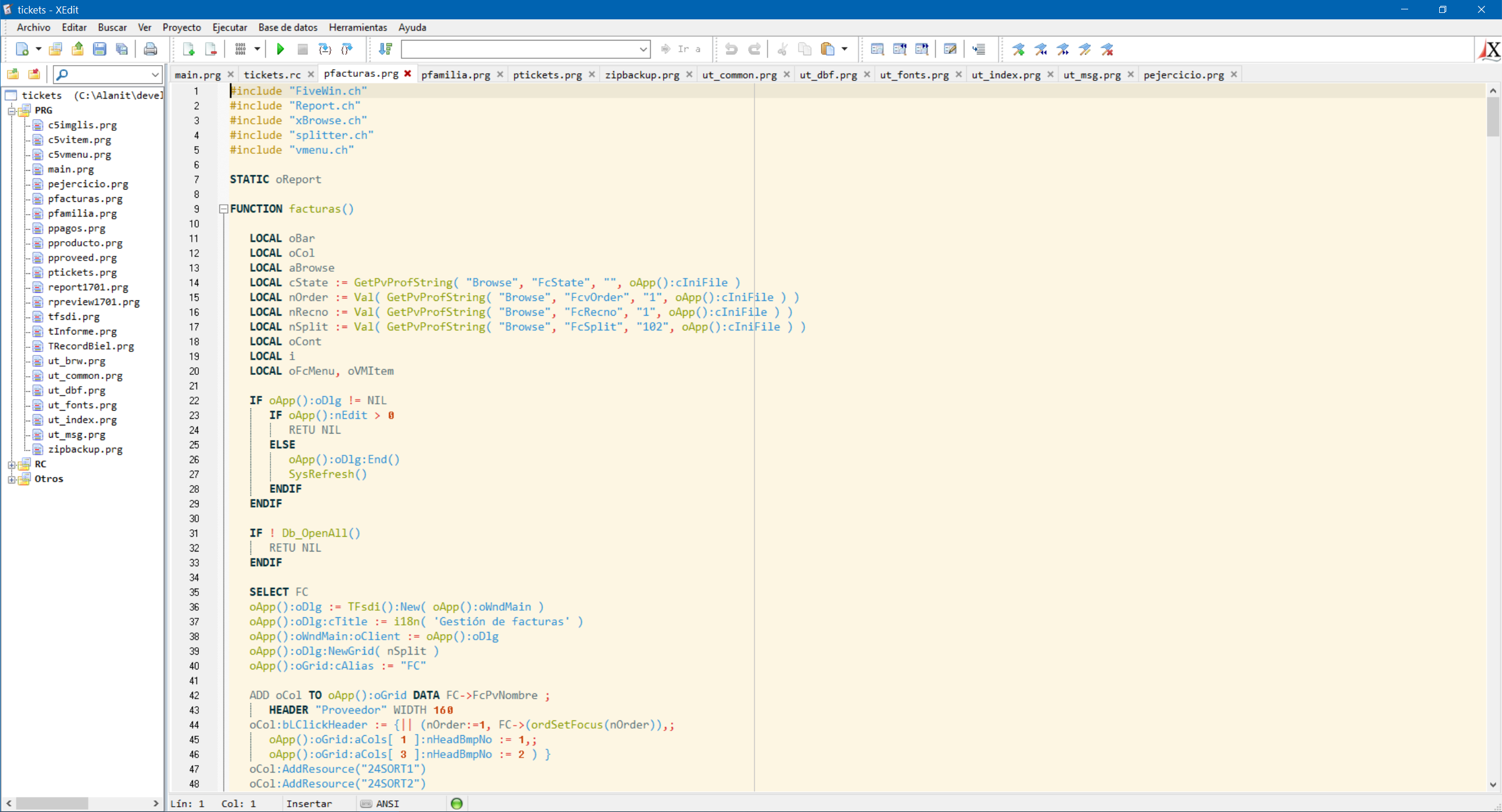Open the Herramientas menu
This screenshot has height=812, width=1502.
pos(357,27)
